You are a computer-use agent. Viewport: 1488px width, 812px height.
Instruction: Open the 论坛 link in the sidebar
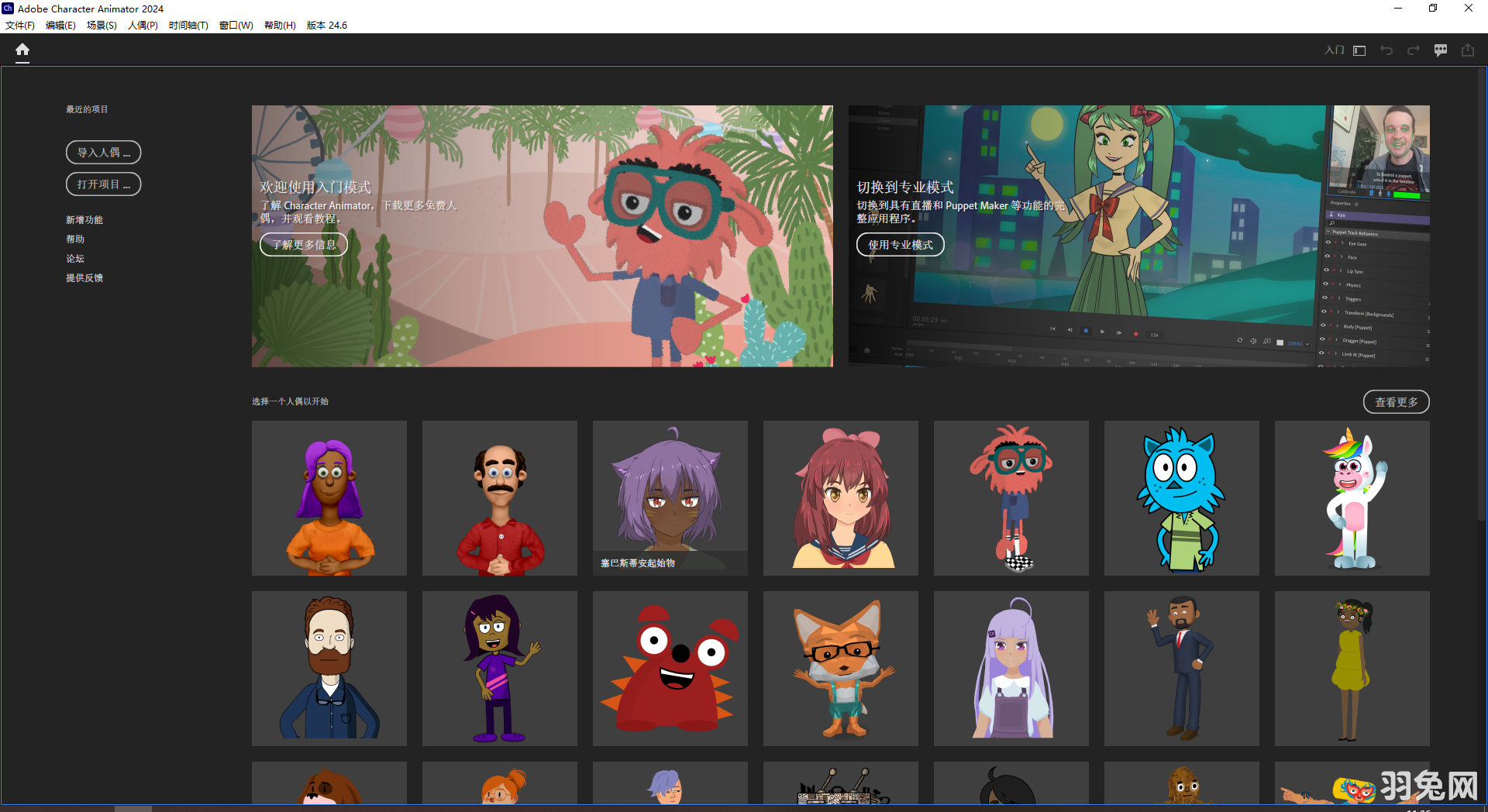[75, 258]
